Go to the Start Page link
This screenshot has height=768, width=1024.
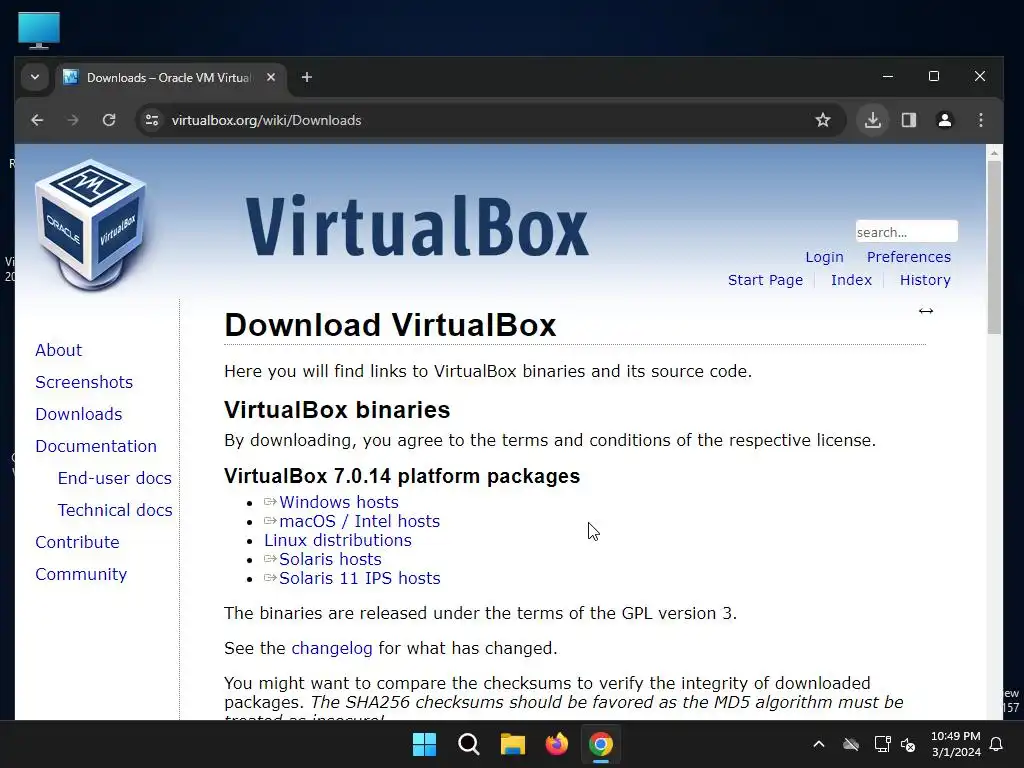(x=765, y=280)
